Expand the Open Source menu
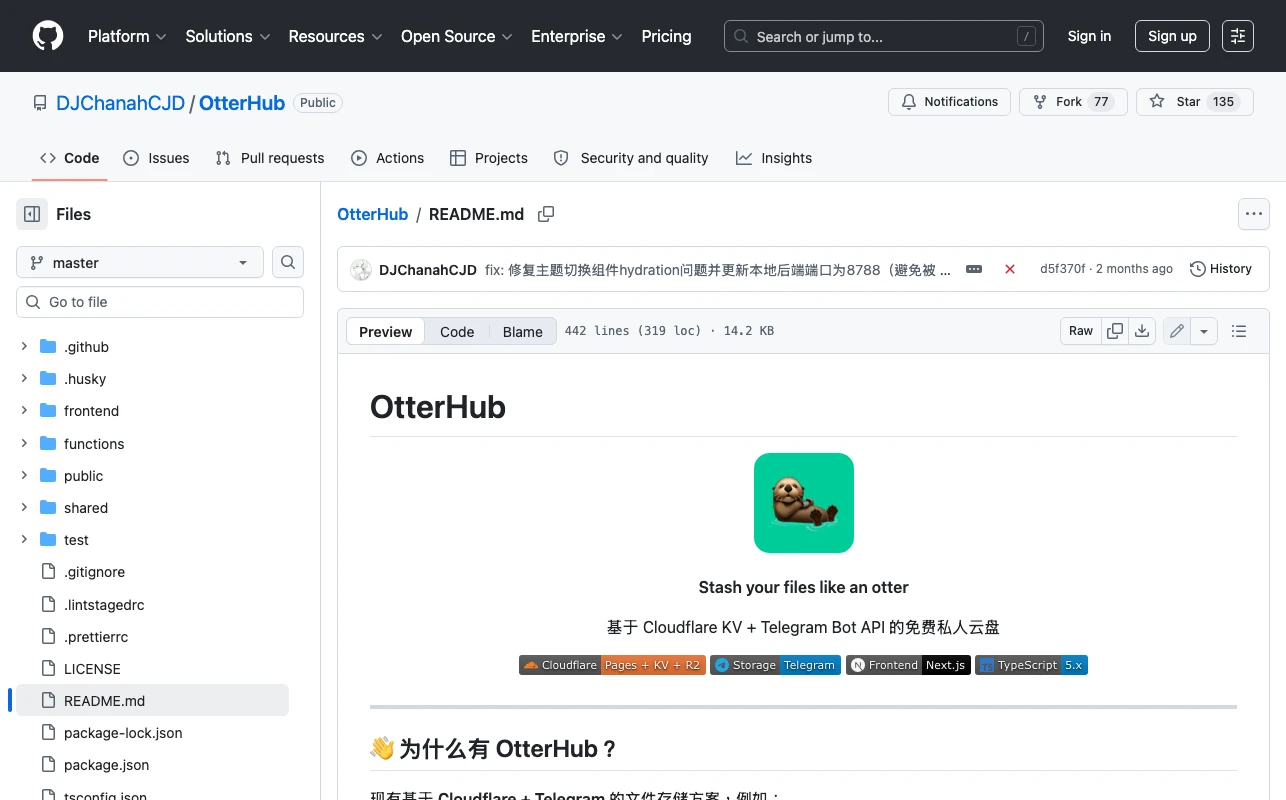 [x=456, y=36]
